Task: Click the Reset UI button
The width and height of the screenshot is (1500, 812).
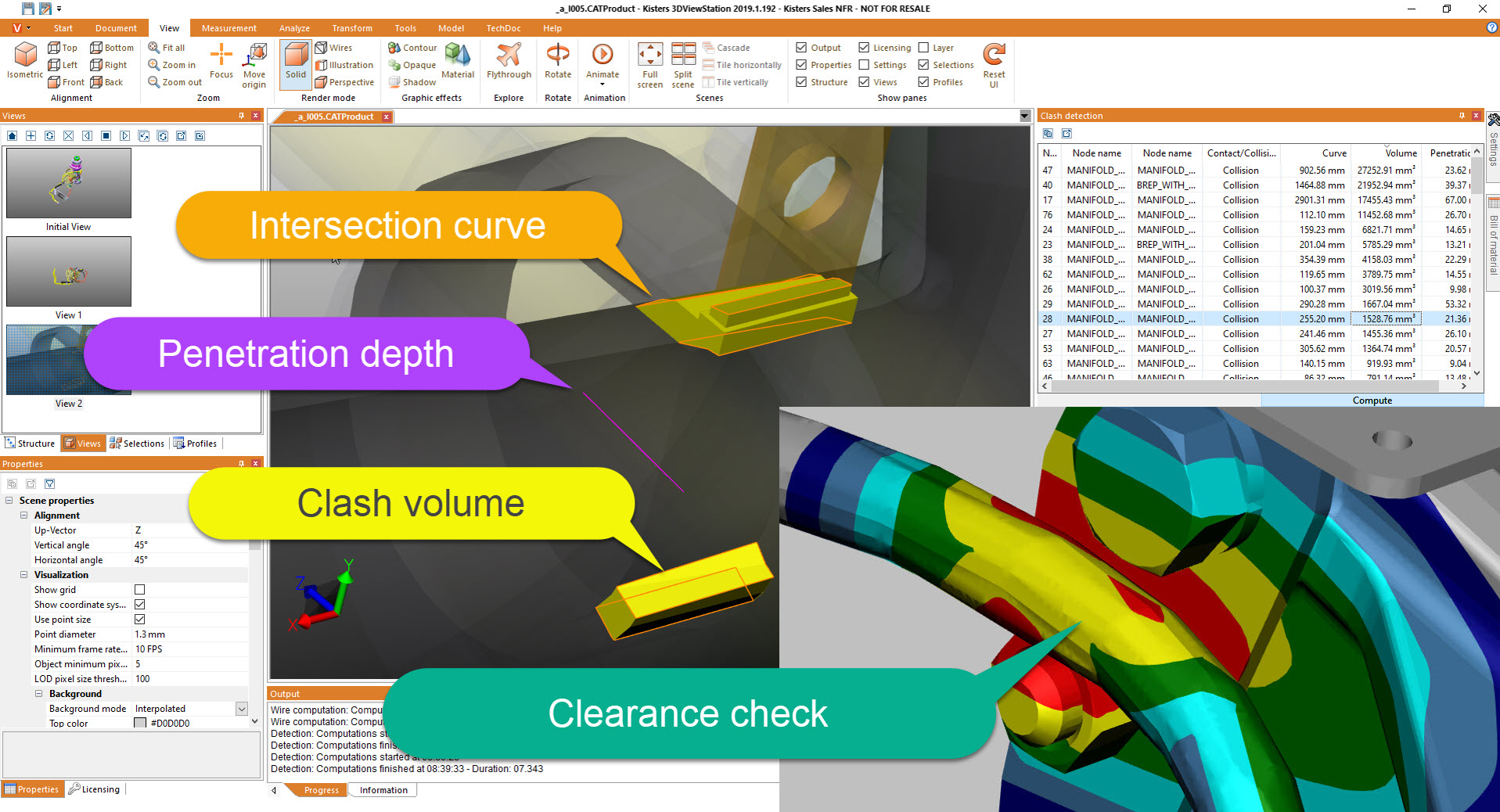Action: point(994,66)
